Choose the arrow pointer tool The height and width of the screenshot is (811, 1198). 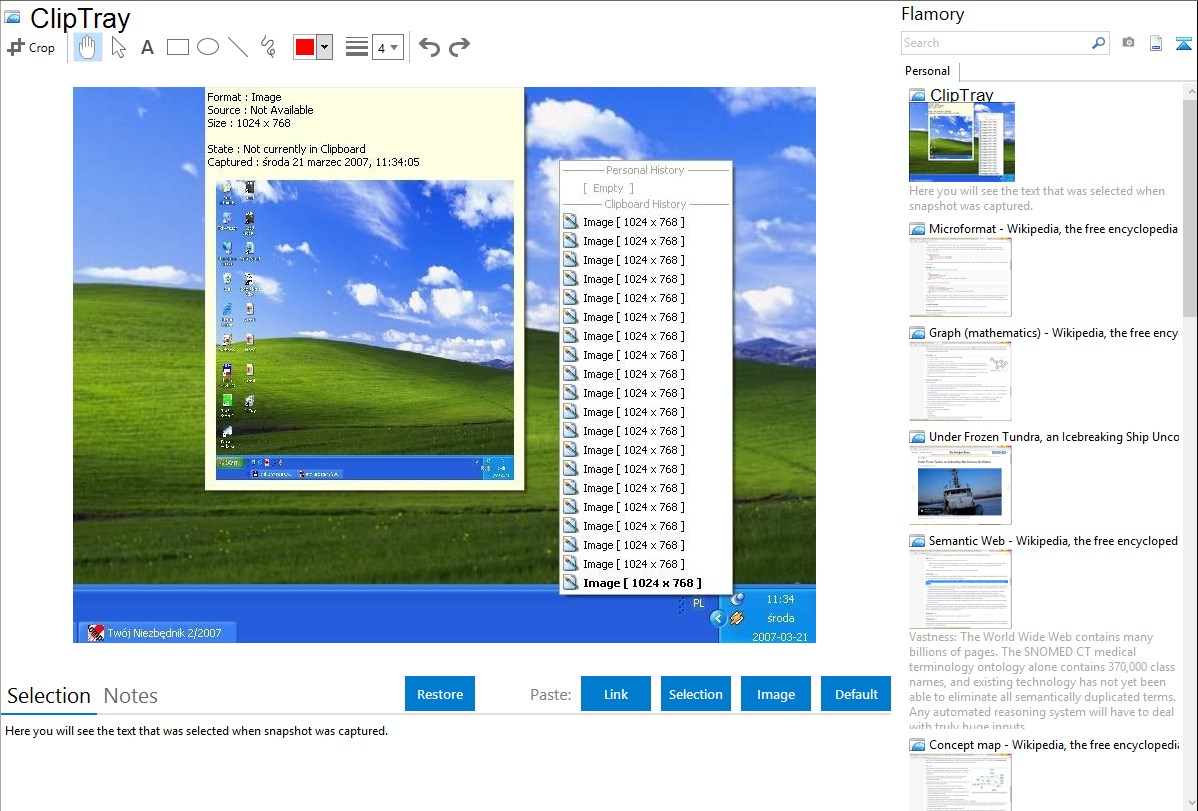(119, 47)
